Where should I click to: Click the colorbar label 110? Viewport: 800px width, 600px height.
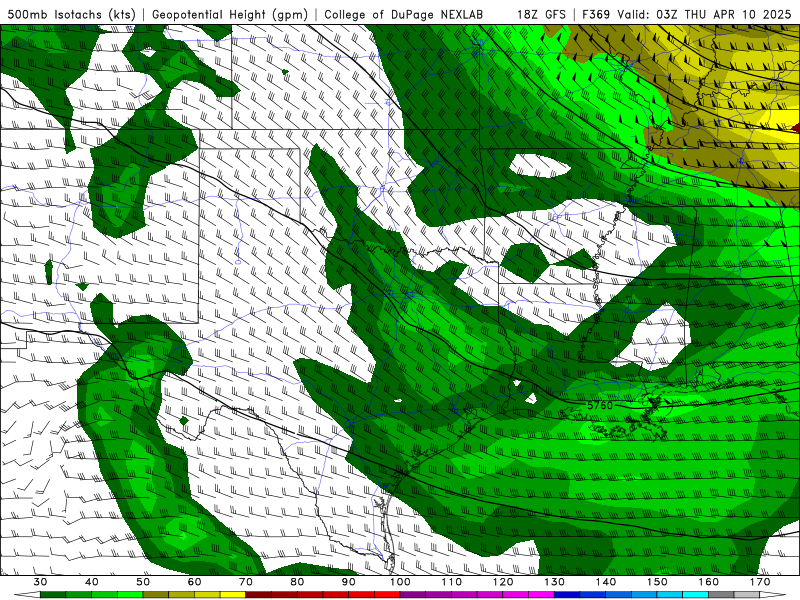452,582
